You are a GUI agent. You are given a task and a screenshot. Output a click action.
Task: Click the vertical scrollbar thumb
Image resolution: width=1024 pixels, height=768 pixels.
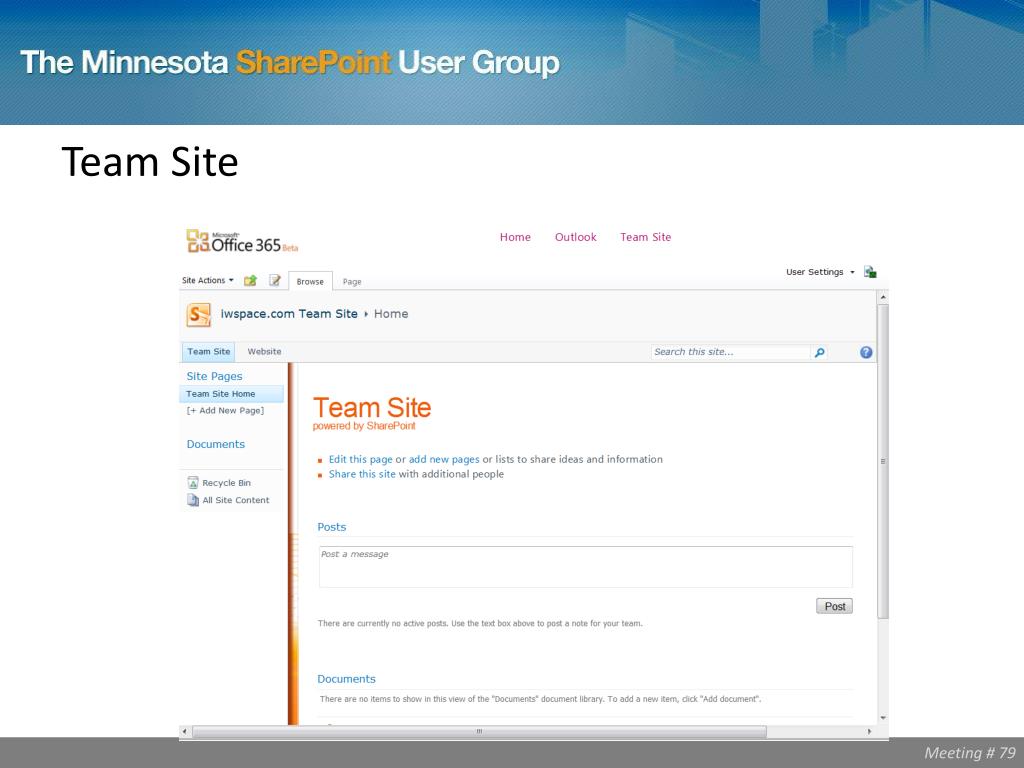pos(883,461)
